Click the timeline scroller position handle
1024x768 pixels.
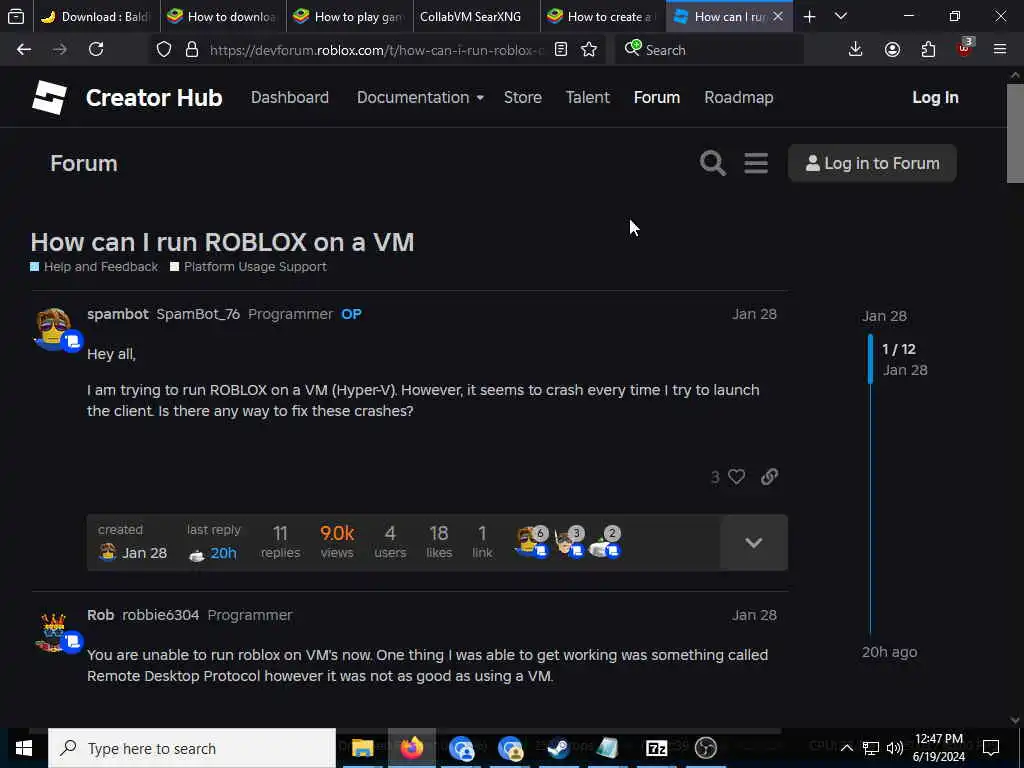[x=871, y=359]
